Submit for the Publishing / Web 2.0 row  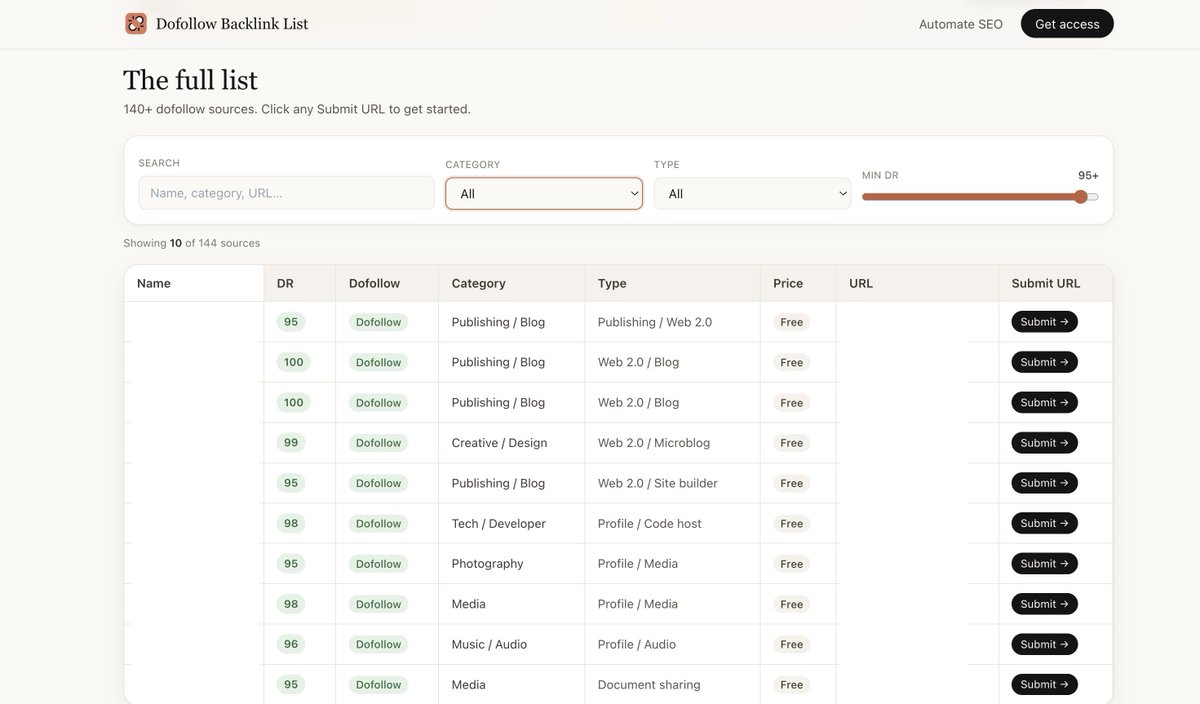pyautogui.click(x=1045, y=322)
